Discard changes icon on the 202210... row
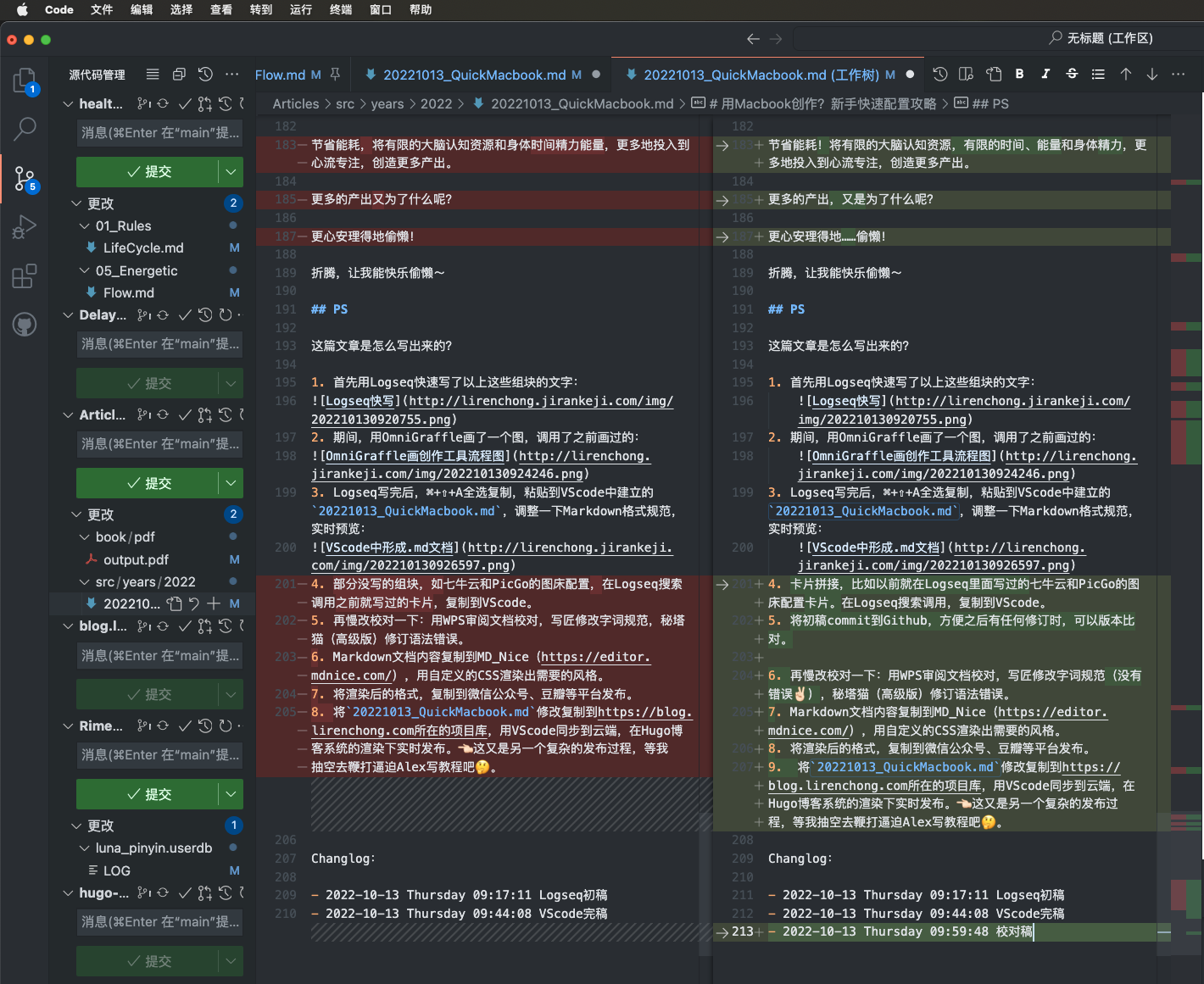 coord(194,603)
